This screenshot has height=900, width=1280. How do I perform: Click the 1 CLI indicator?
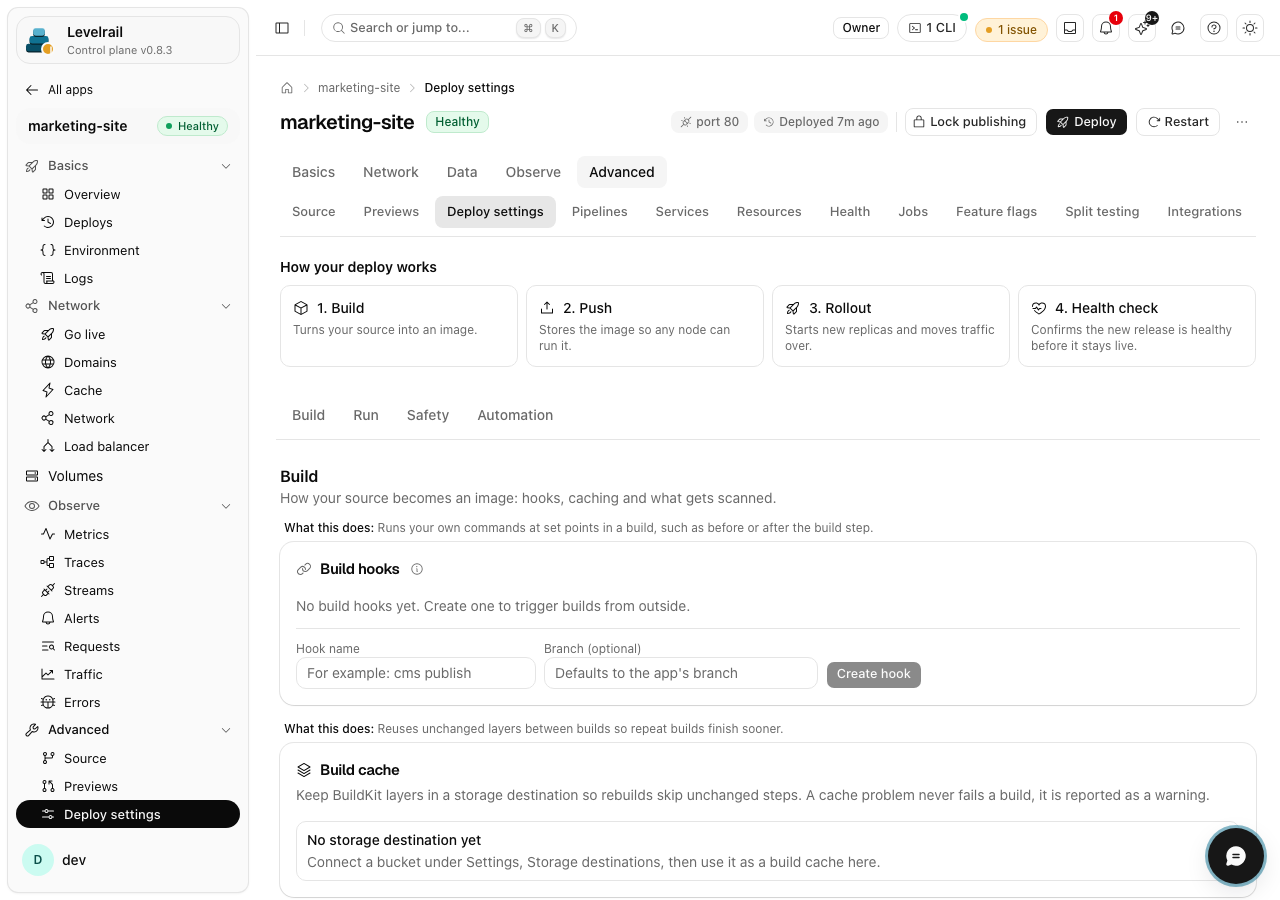[932, 28]
